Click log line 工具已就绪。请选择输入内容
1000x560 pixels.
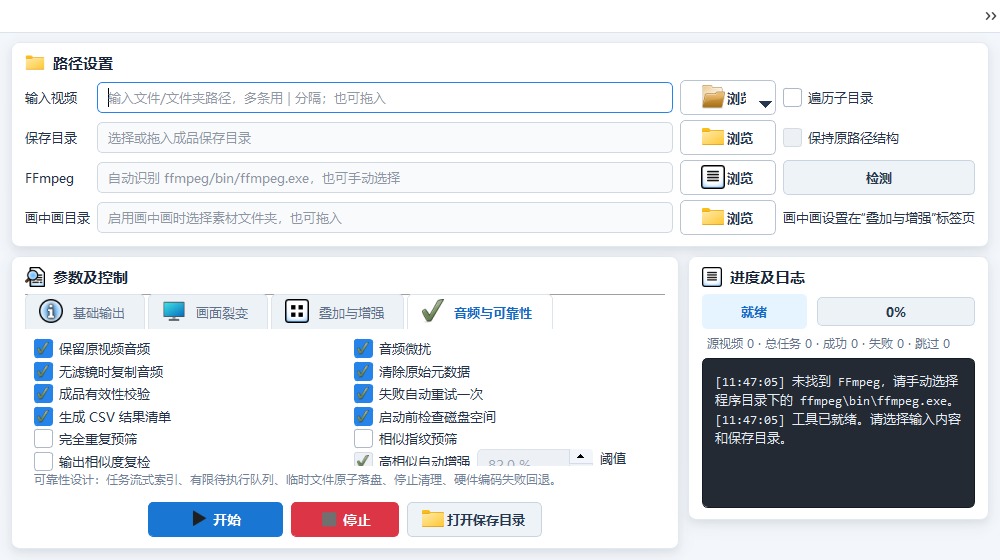point(837,429)
